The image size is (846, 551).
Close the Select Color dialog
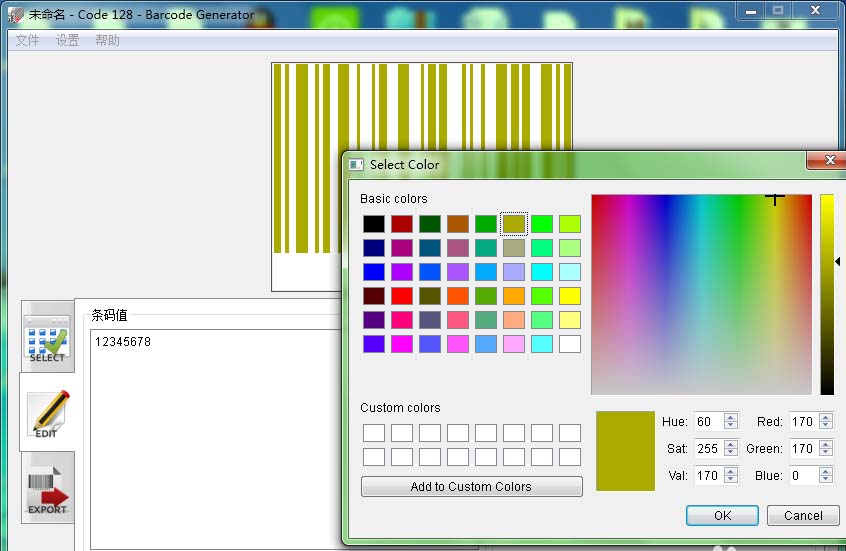coord(830,160)
